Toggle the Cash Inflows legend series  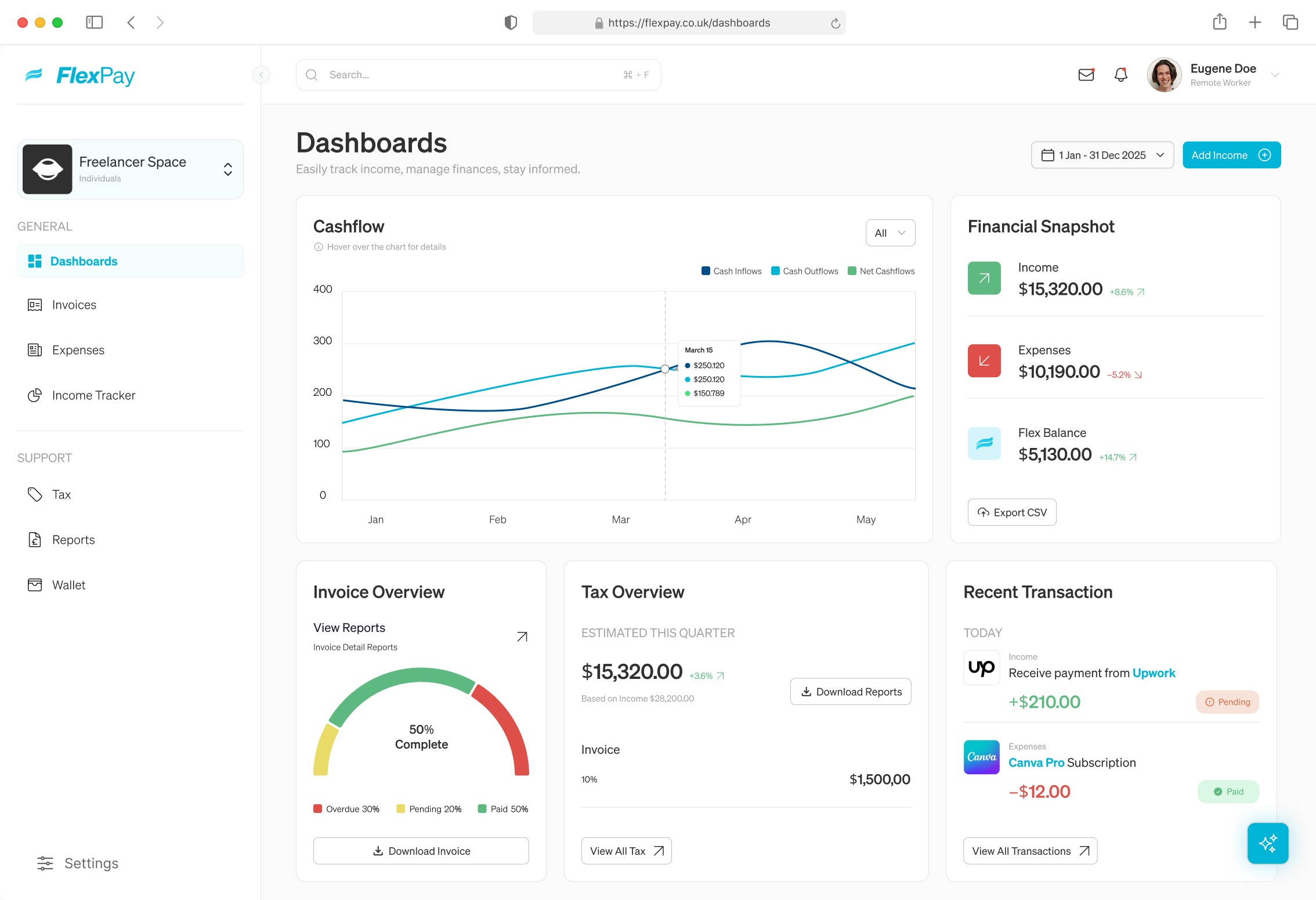point(731,271)
